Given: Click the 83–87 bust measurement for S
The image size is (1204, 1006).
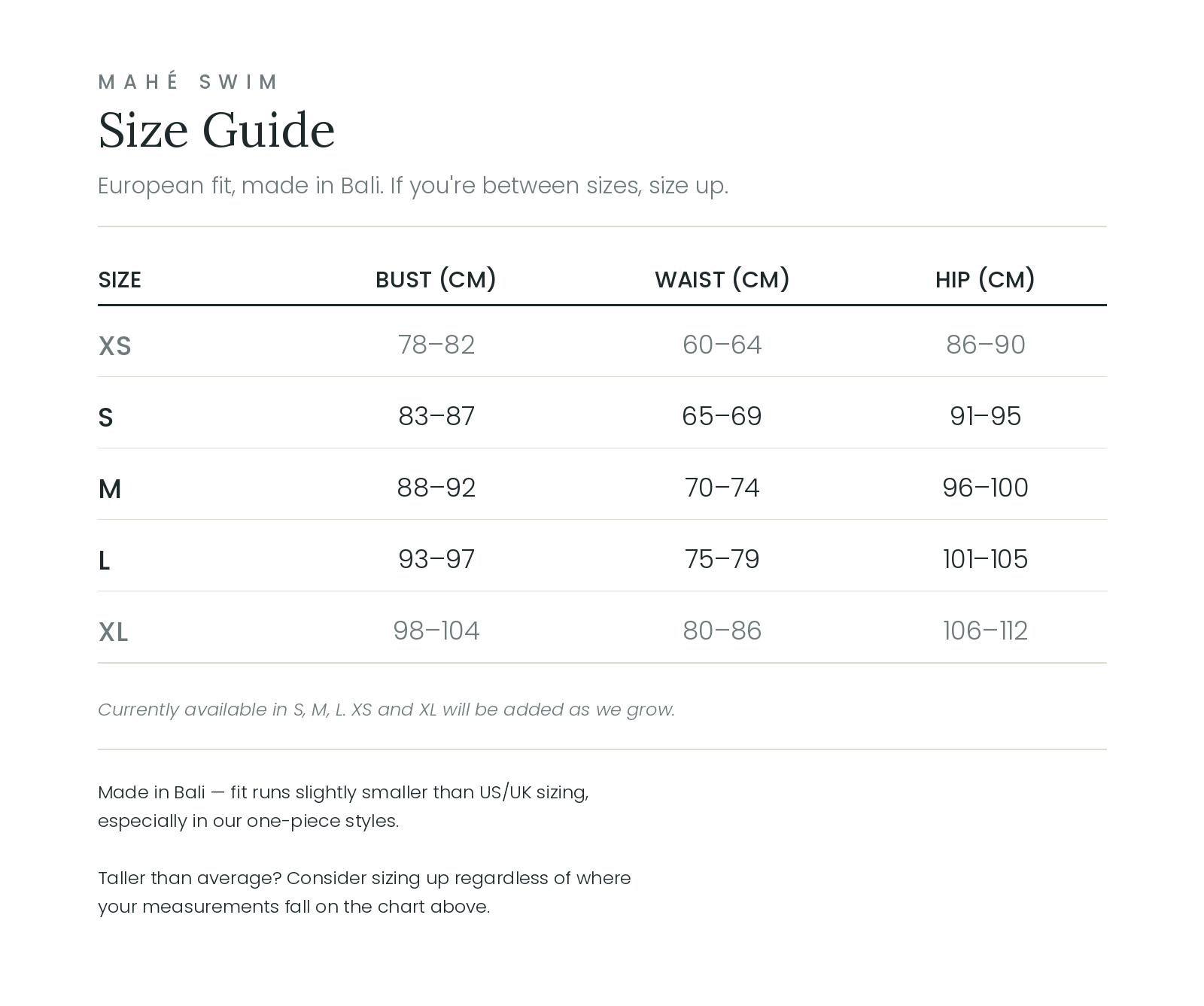Looking at the screenshot, I should coord(436,416).
